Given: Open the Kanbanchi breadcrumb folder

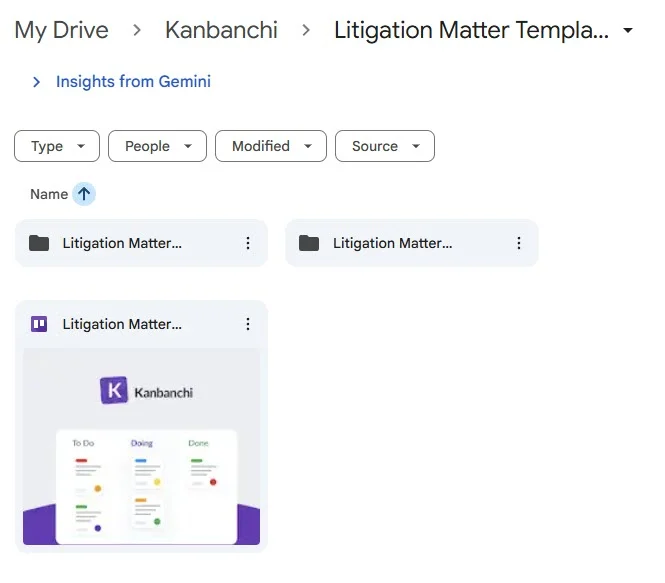Looking at the screenshot, I should tap(221, 30).
